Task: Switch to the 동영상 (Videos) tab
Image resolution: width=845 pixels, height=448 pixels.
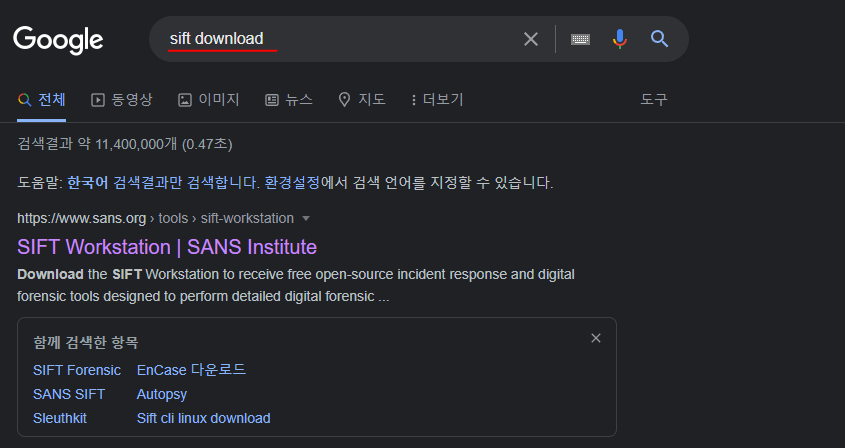Action: (121, 100)
